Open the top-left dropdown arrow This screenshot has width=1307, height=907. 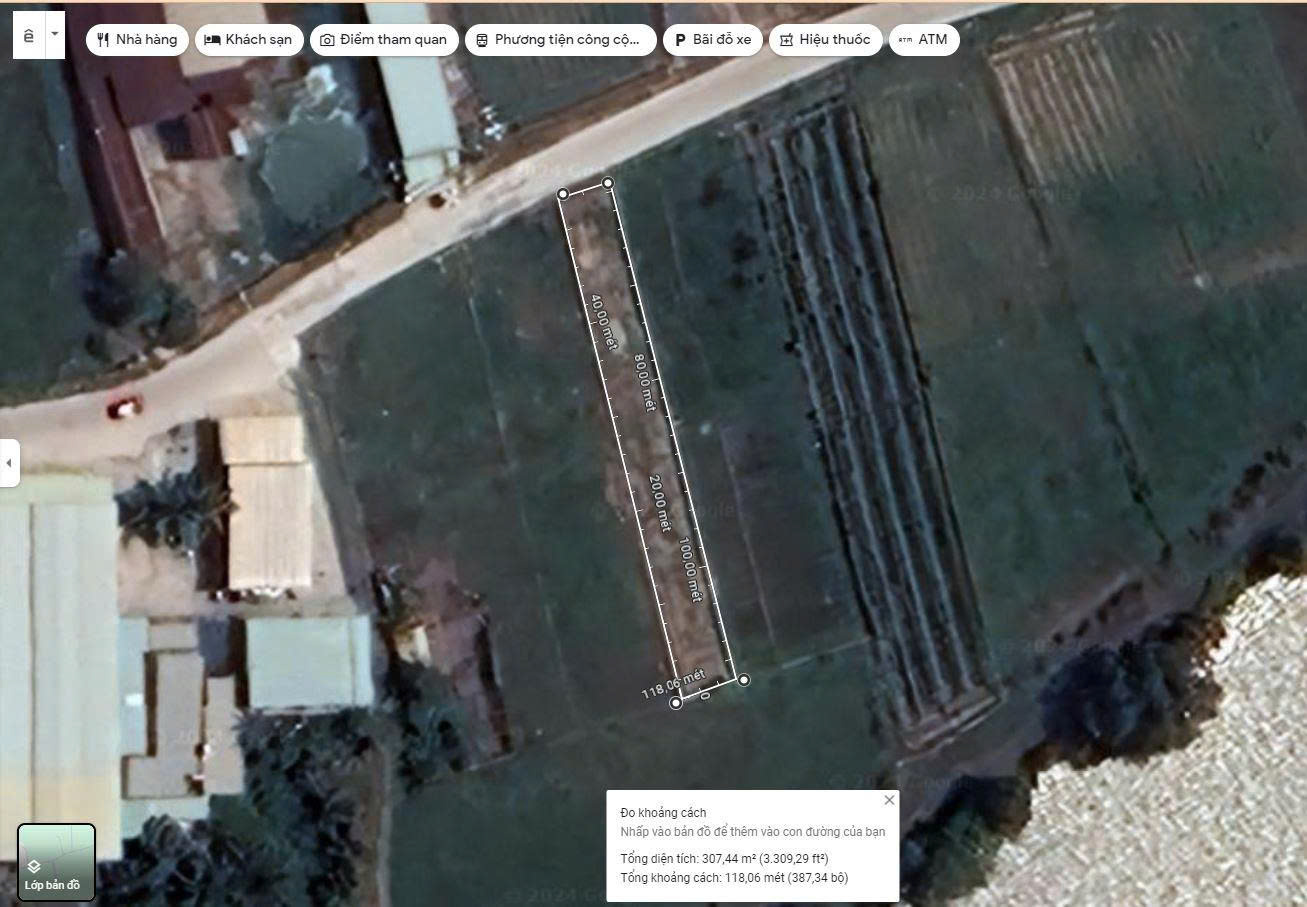click(x=54, y=34)
